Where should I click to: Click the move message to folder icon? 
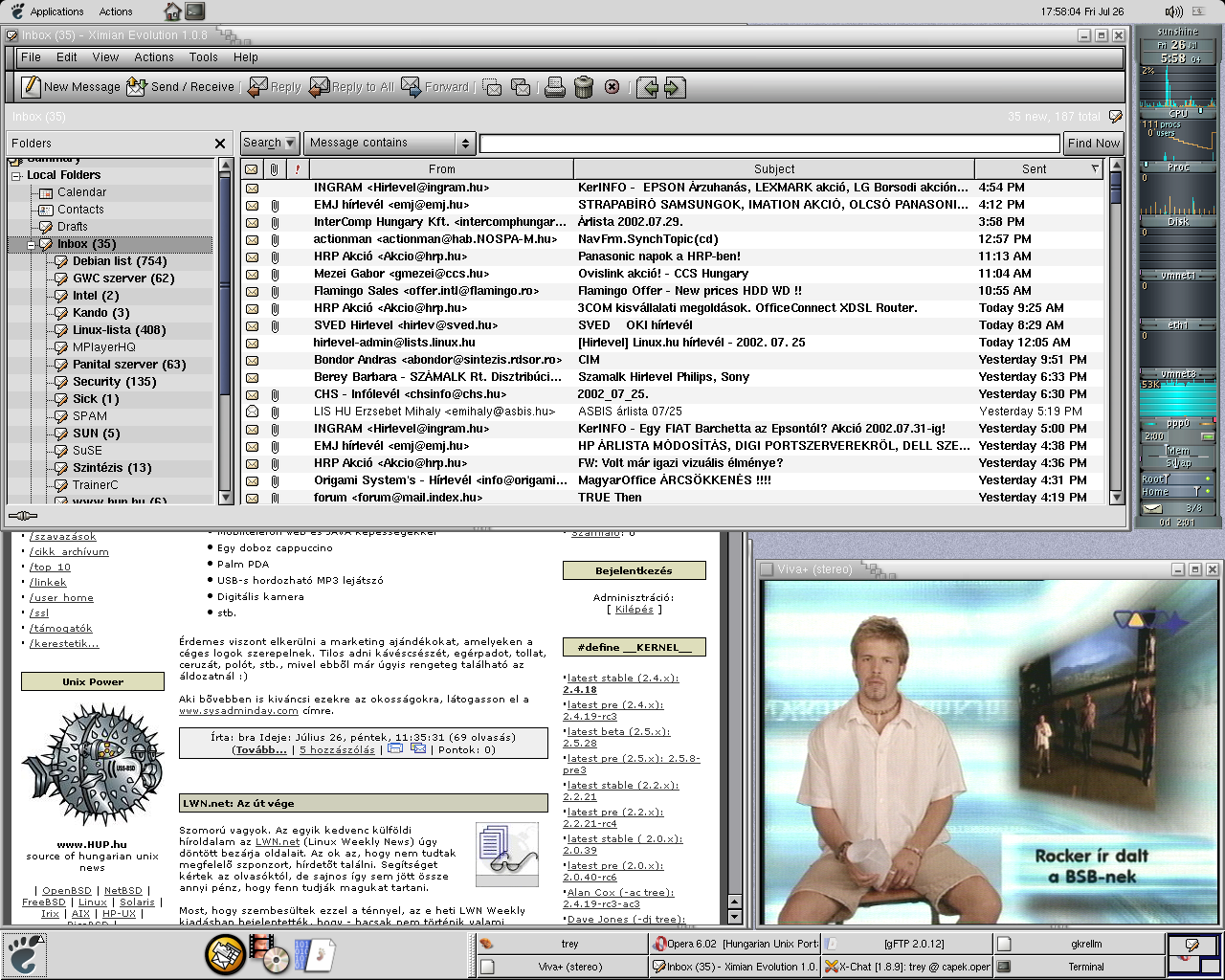493,88
